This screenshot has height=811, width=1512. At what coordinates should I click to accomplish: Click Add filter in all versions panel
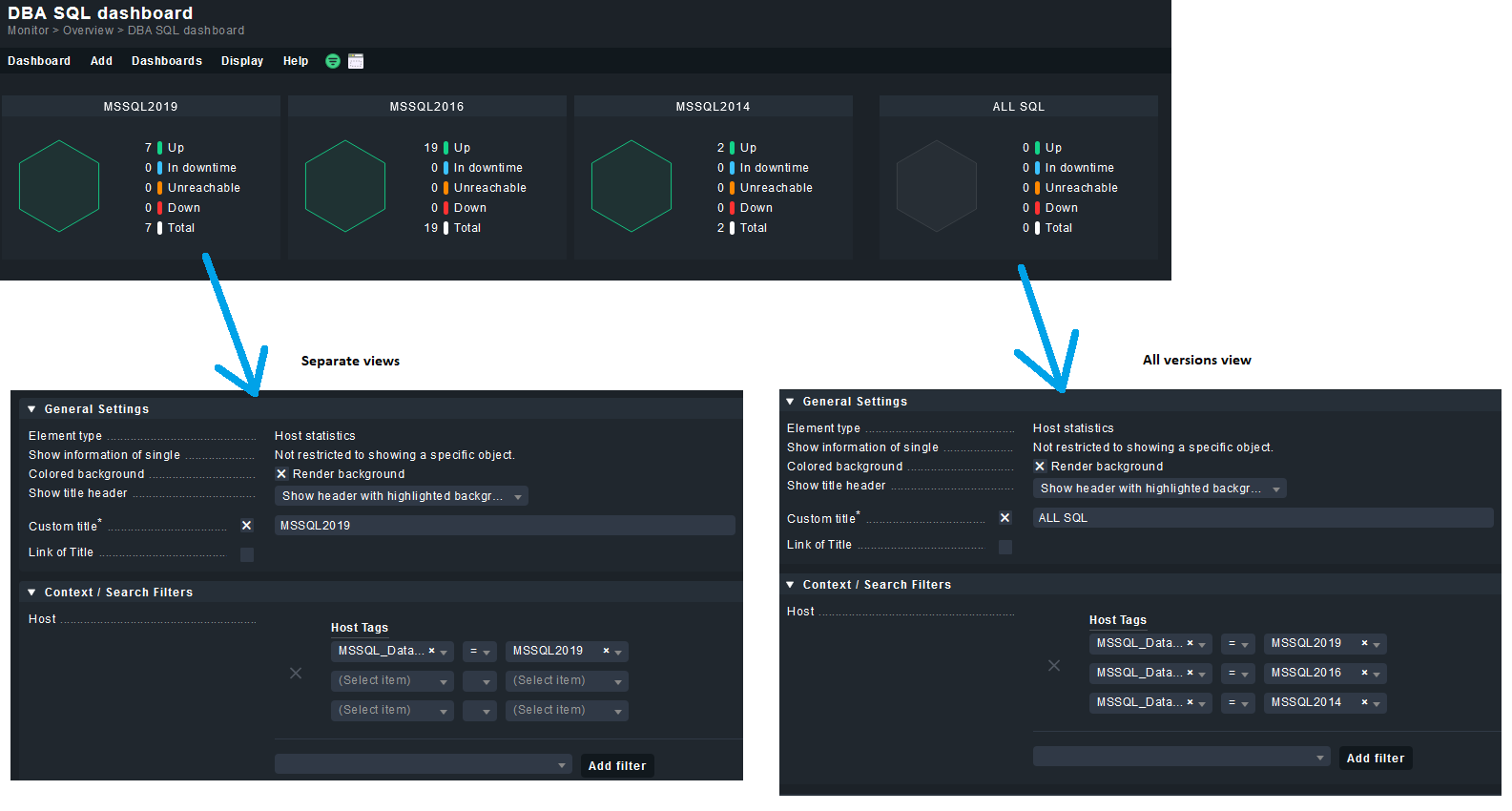1375,759
